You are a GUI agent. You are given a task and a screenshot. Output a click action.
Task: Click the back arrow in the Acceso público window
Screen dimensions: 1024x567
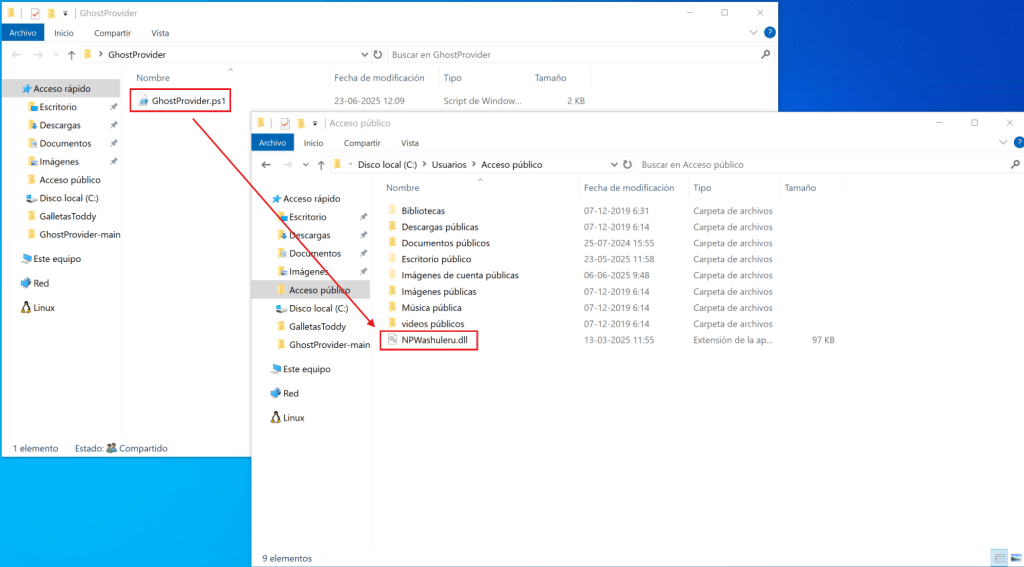[268, 164]
